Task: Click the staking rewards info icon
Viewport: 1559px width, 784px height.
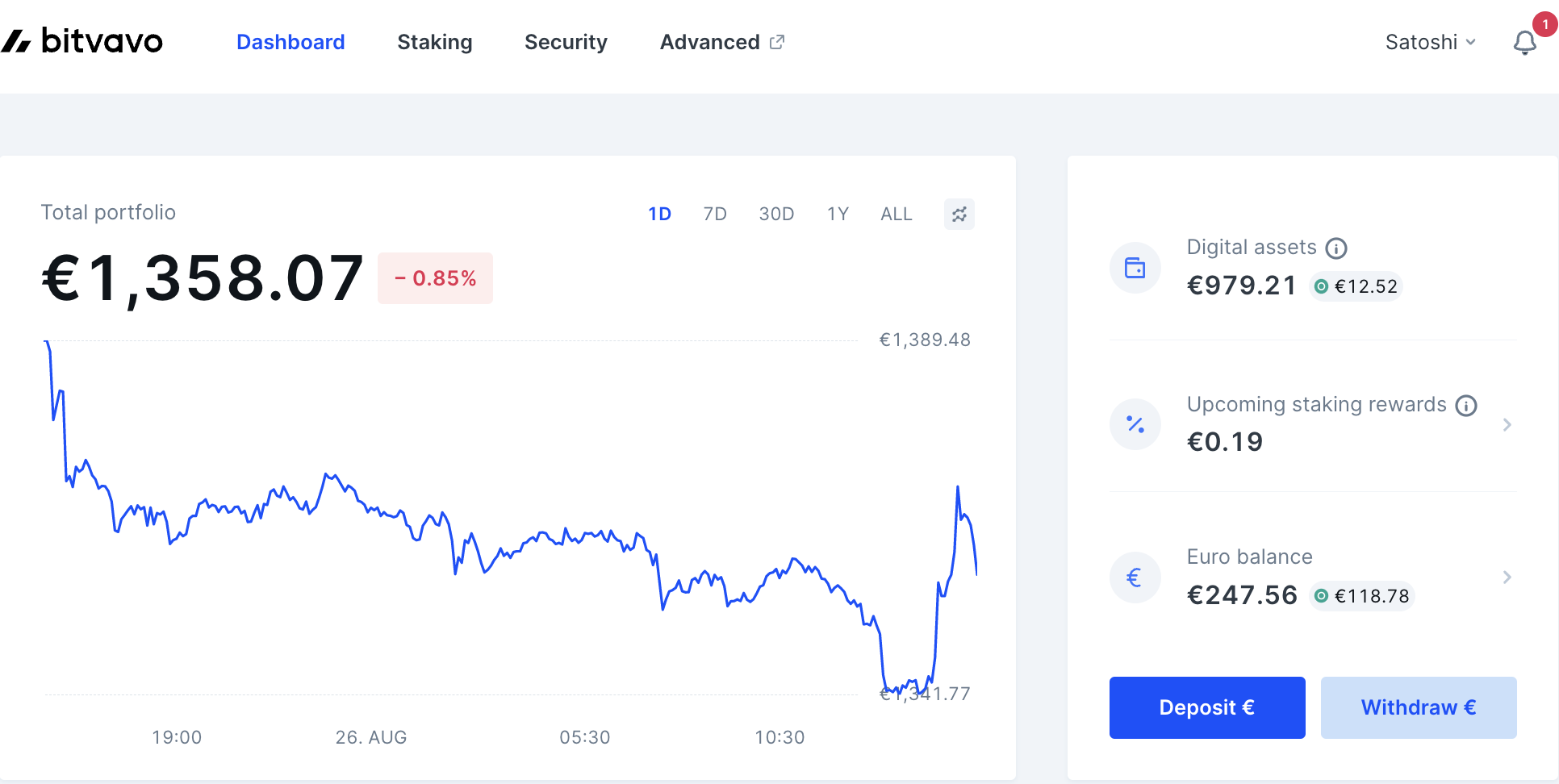Action: (1466, 406)
